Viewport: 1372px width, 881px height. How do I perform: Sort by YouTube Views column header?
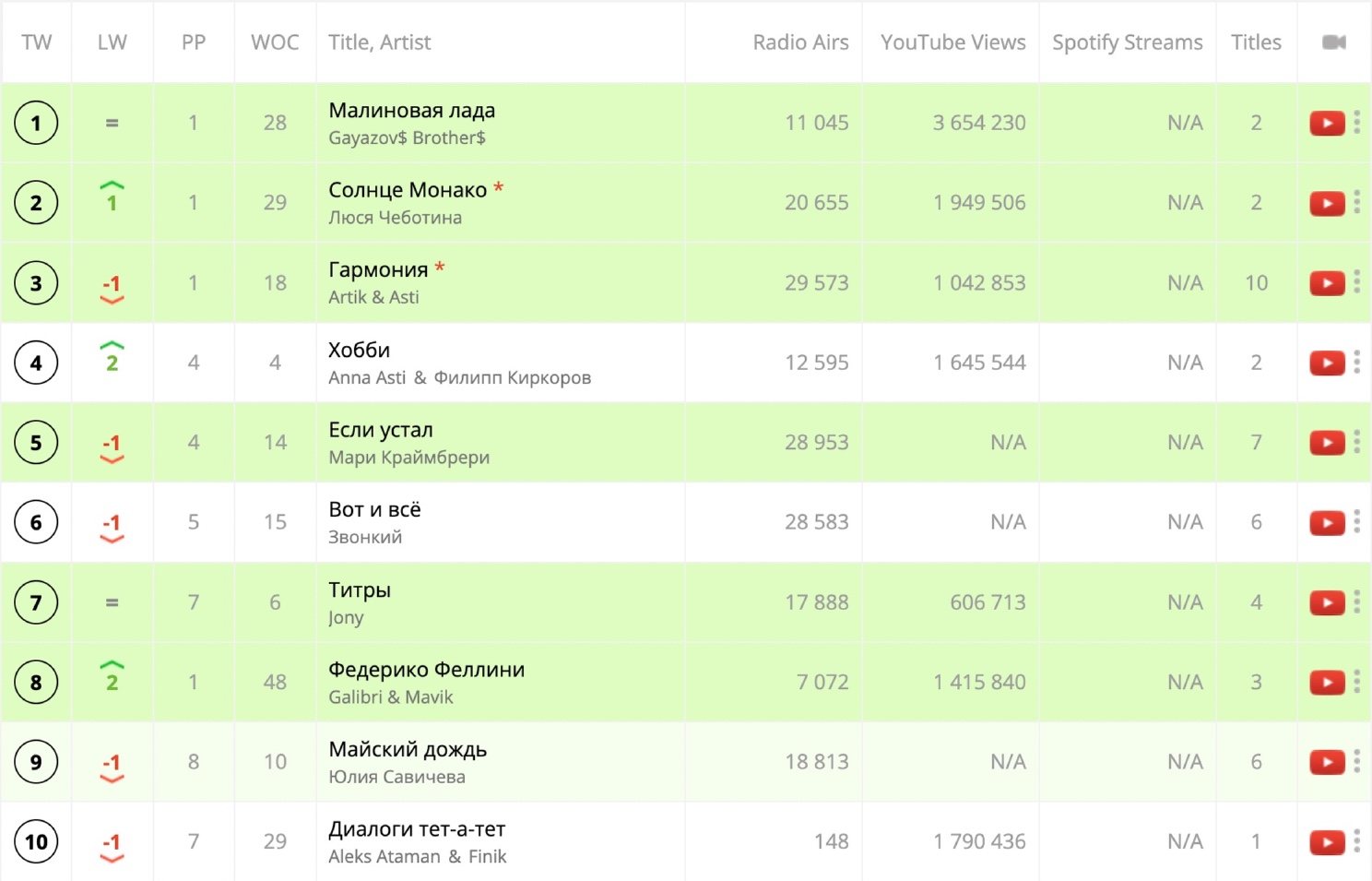(x=952, y=42)
